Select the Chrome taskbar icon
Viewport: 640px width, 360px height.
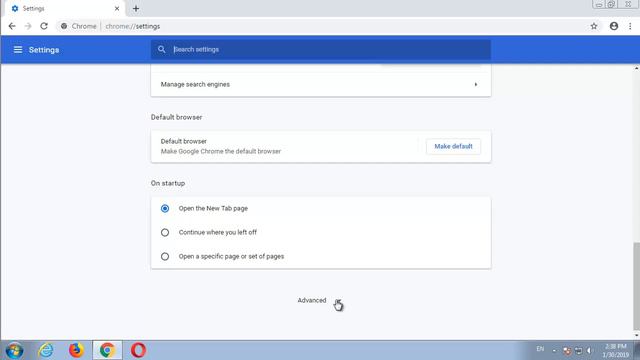pyautogui.click(x=107, y=350)
